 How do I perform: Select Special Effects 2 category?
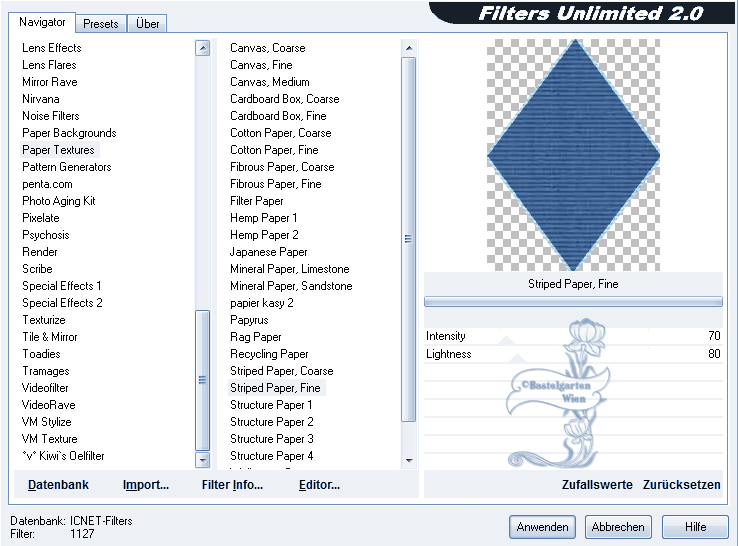[62, 303]
